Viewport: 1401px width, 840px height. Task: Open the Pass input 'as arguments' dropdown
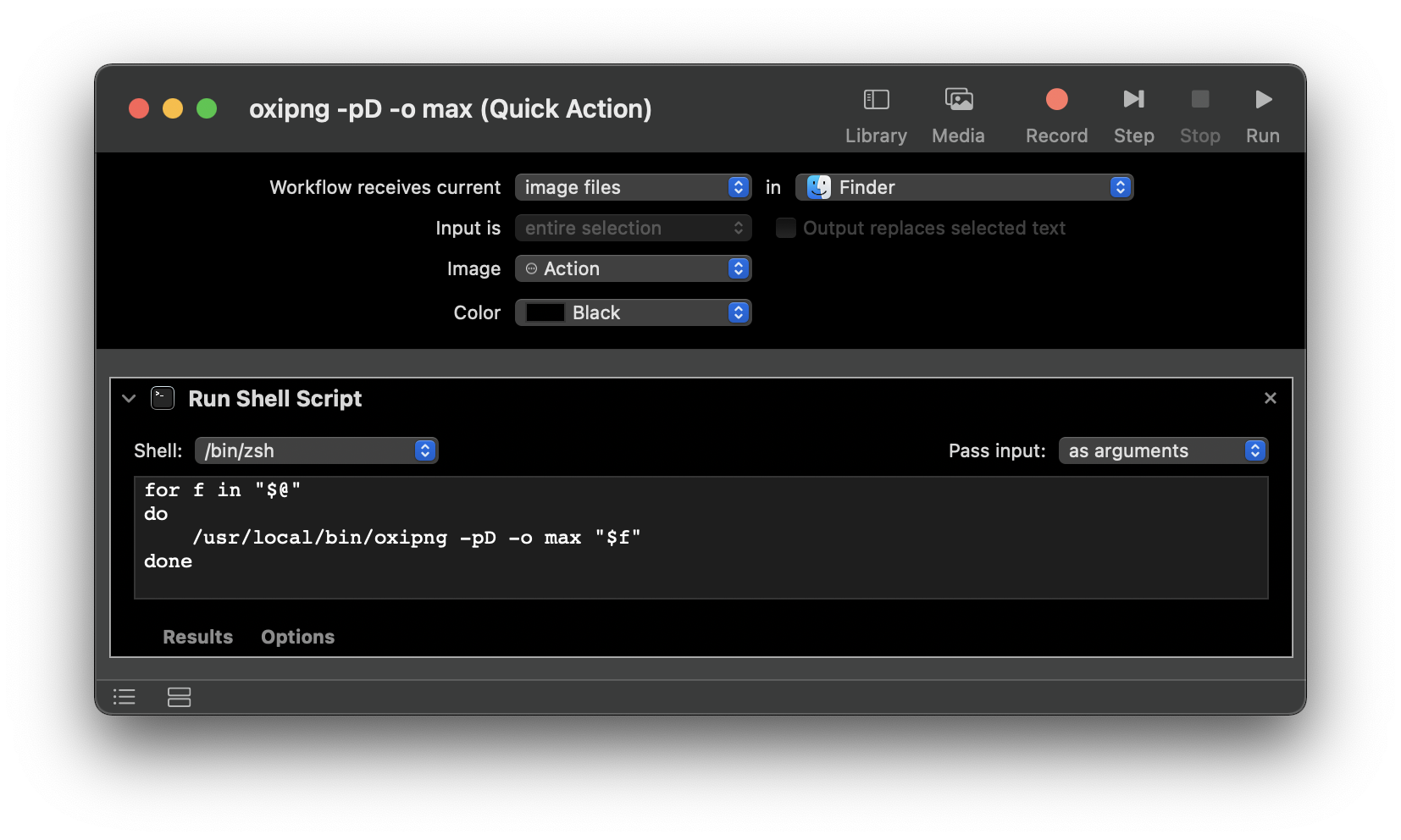coord(1163,450)
